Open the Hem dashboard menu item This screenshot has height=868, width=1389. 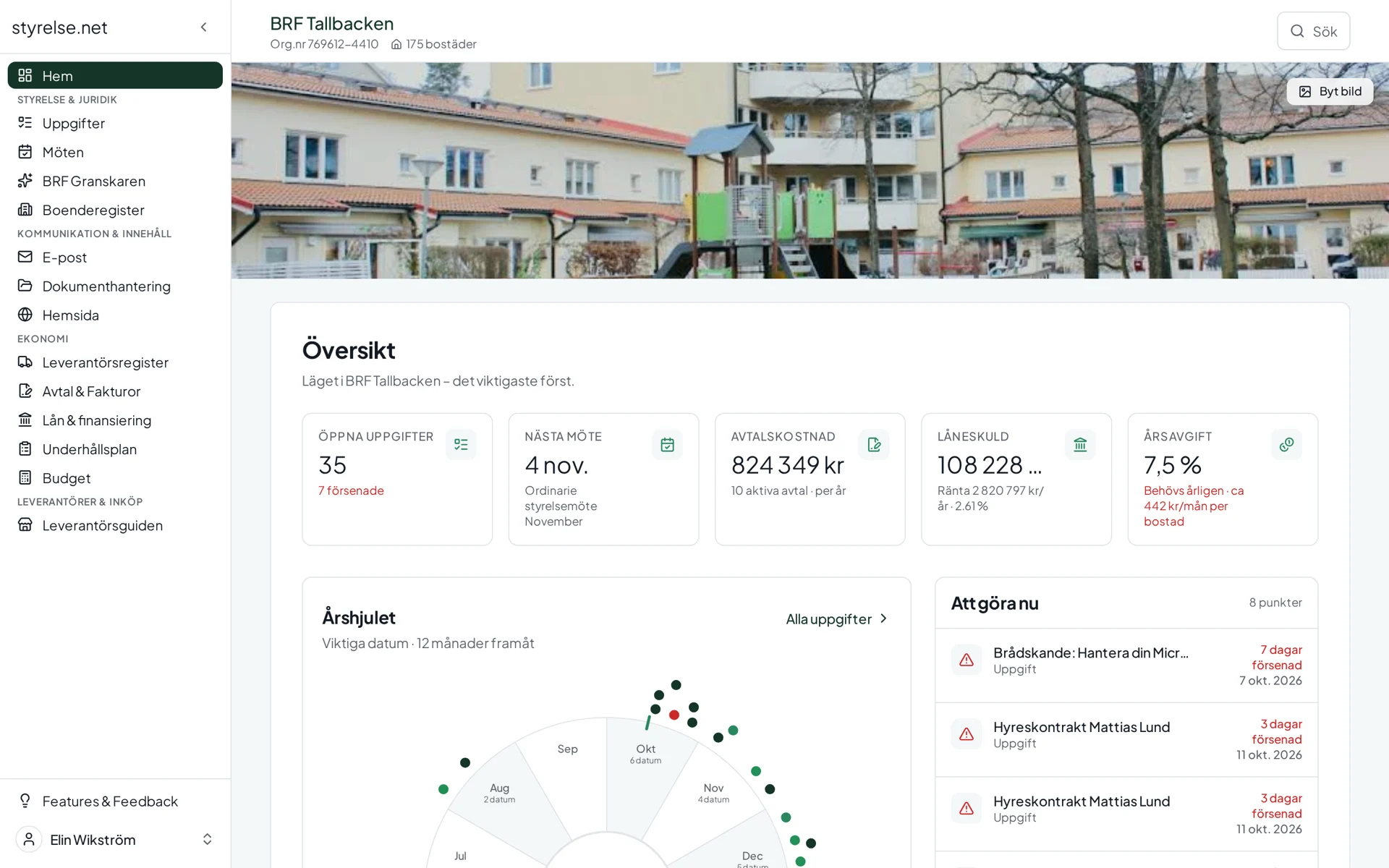click(x=115, y=75)
